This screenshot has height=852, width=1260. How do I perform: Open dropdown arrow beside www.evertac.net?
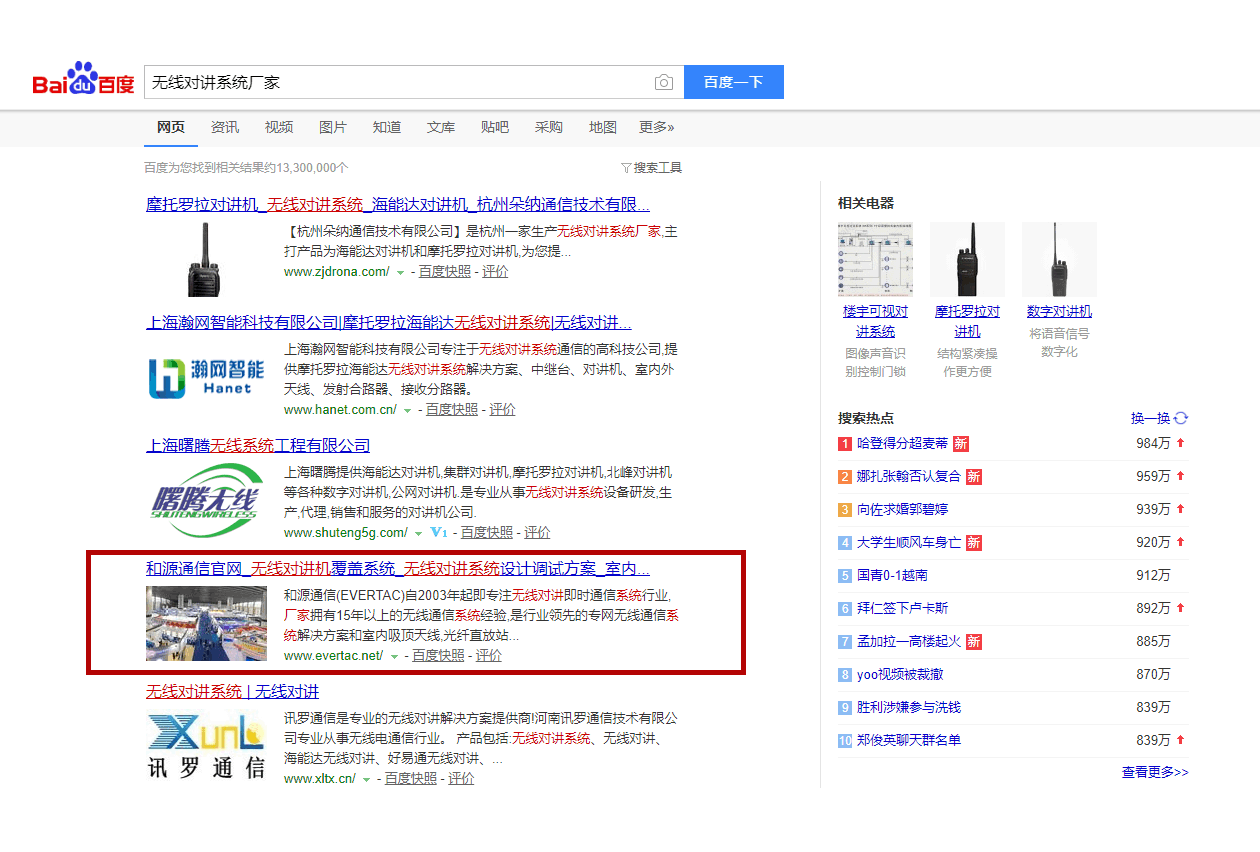point(394,656)
